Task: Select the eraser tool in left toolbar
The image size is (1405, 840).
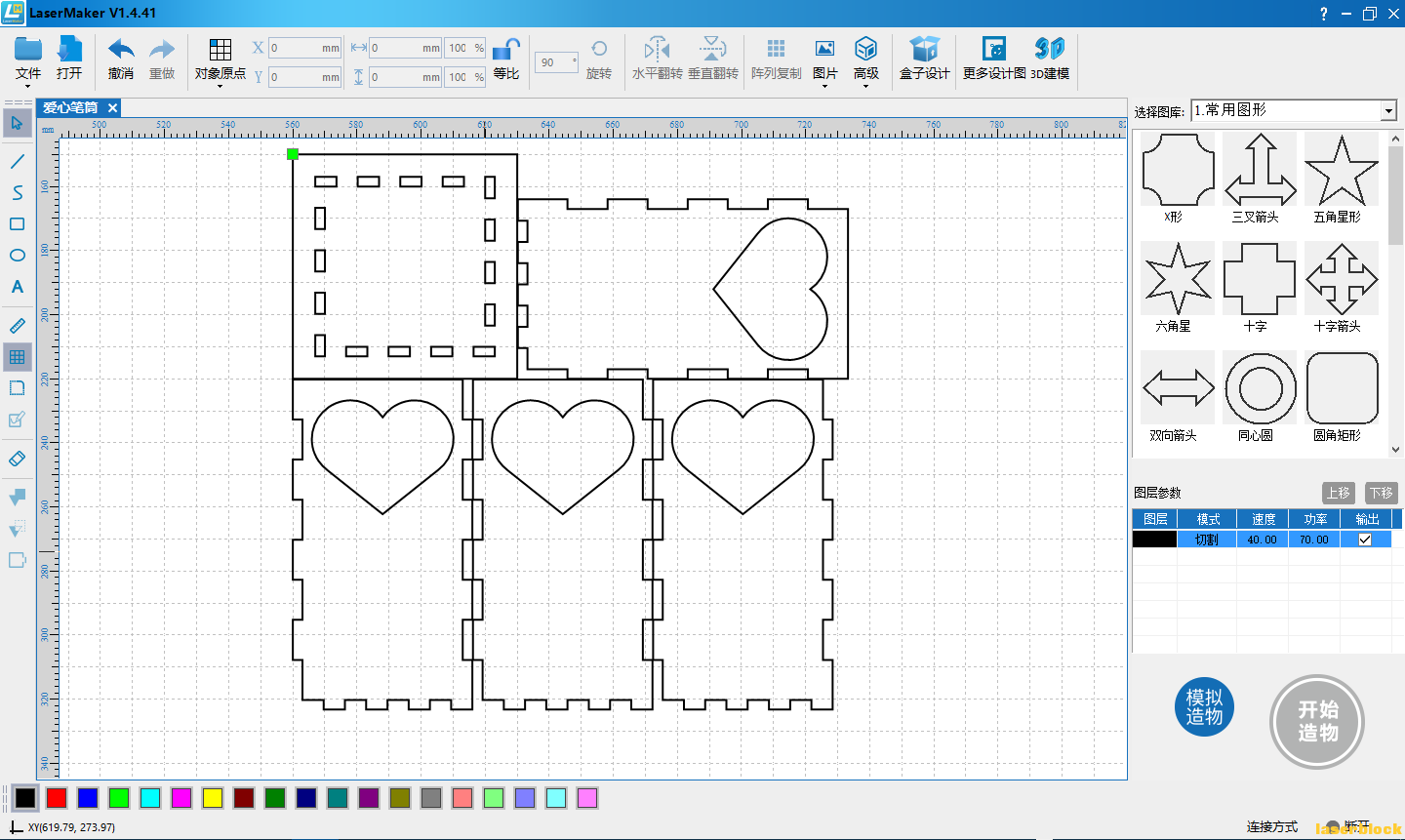Action: 18,459
